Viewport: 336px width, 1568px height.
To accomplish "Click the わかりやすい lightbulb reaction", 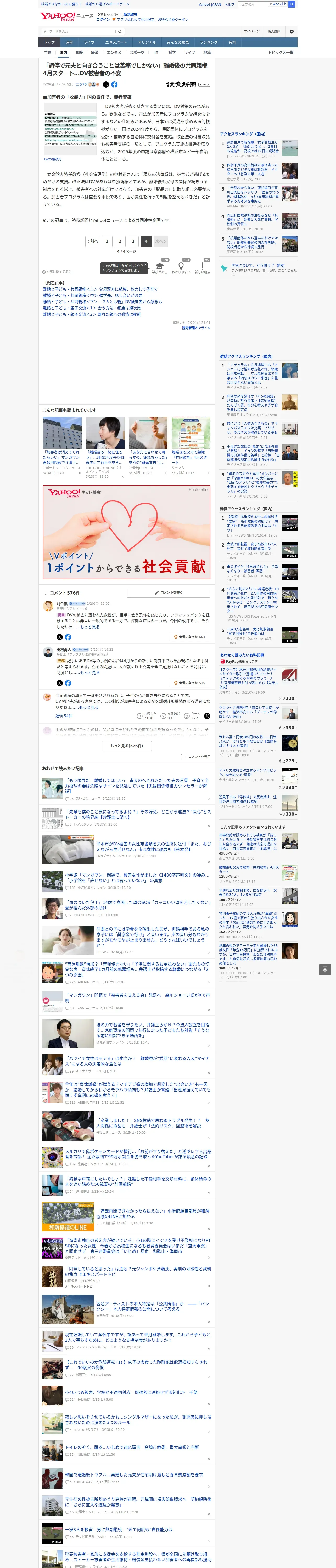I will [181, 266].
